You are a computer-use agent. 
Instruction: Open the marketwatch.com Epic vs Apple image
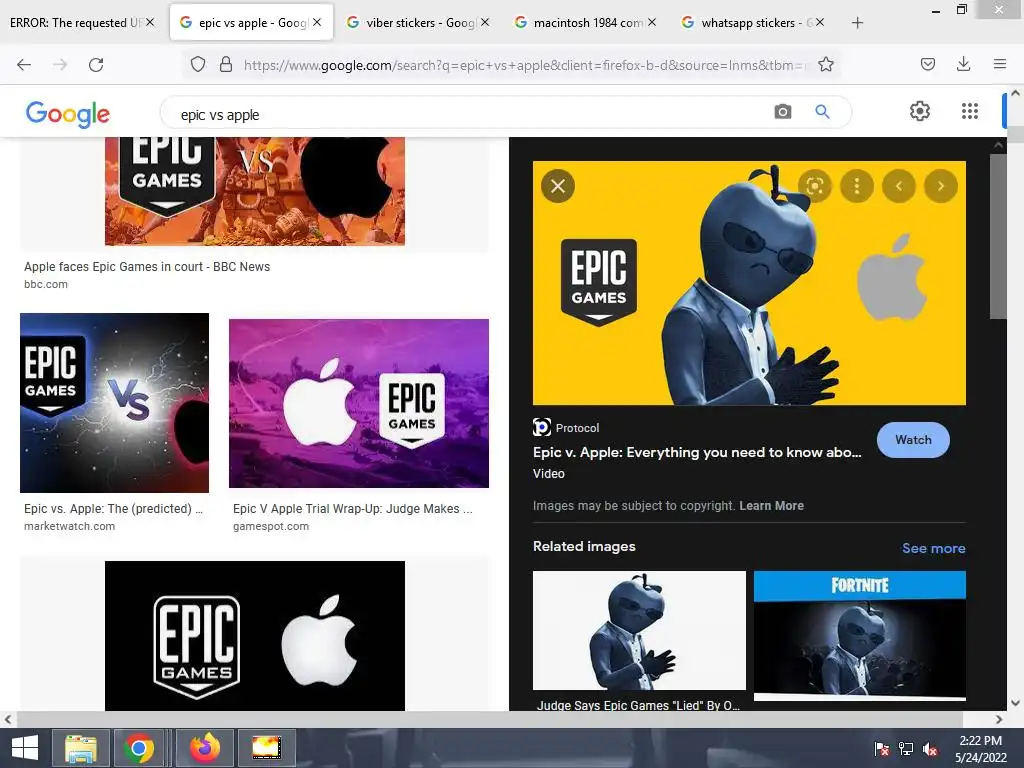coord(114,403)
